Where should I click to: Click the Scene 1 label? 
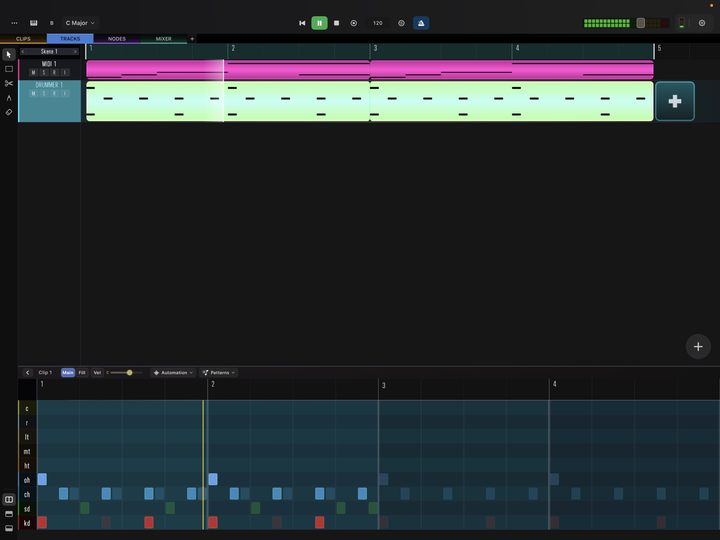(49, 51)
